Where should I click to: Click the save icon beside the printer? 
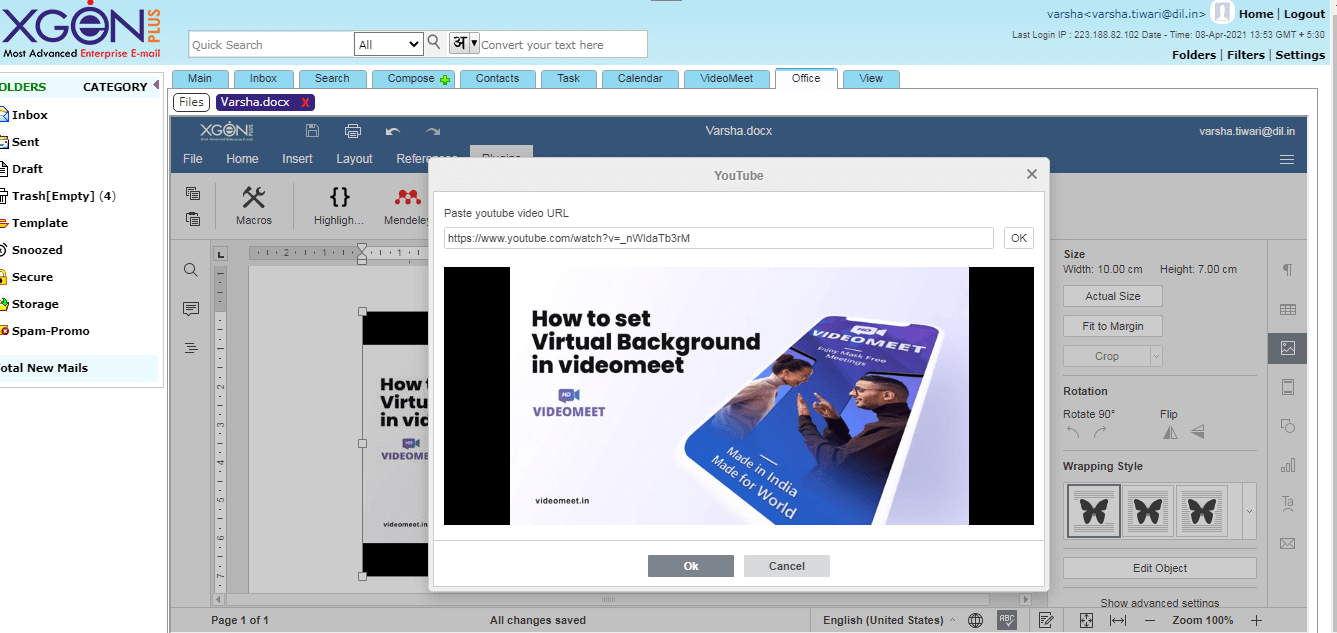312,131
